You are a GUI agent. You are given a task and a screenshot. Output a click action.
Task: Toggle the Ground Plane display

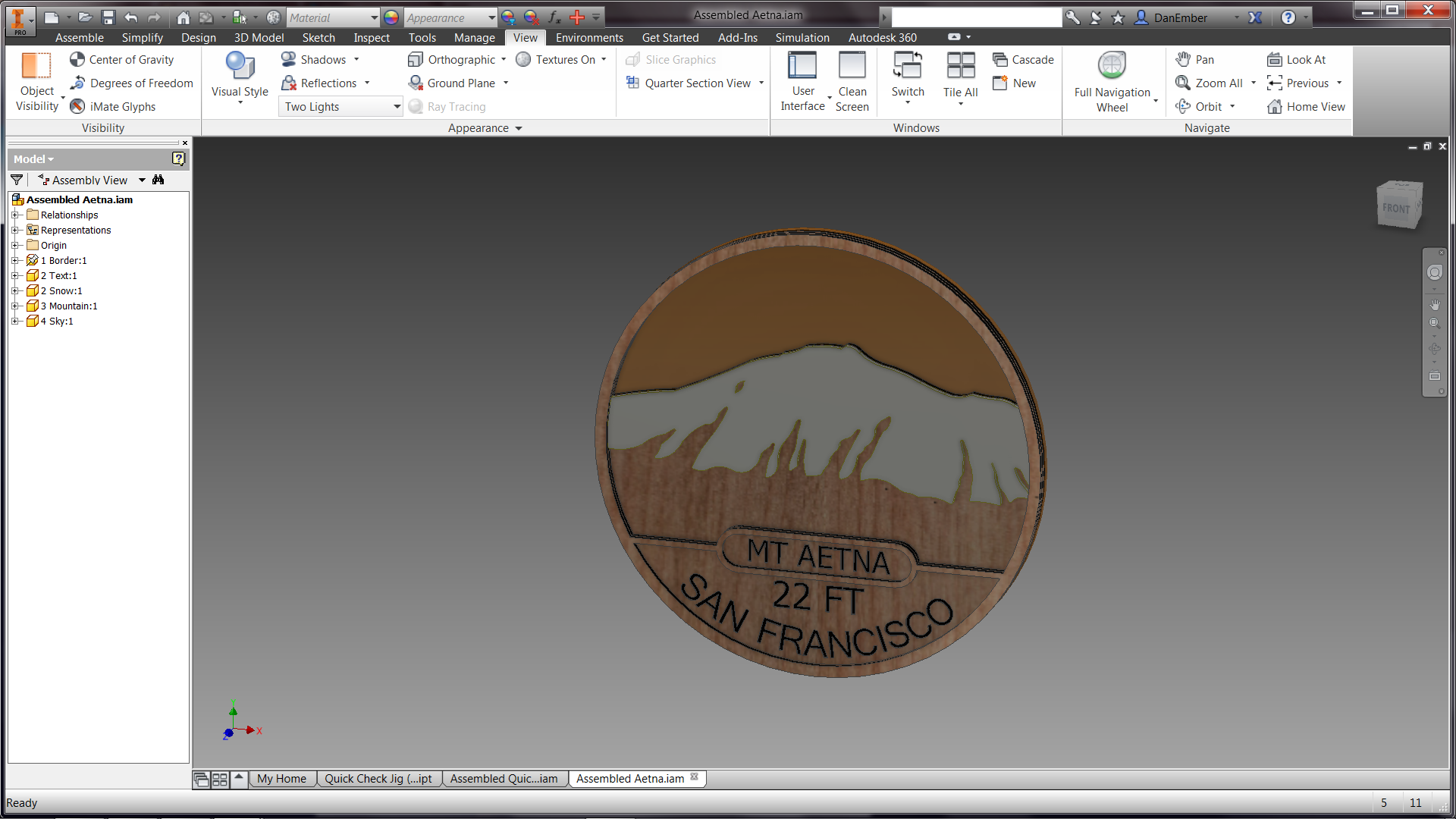pyautogui.click(x=451, y=83)
